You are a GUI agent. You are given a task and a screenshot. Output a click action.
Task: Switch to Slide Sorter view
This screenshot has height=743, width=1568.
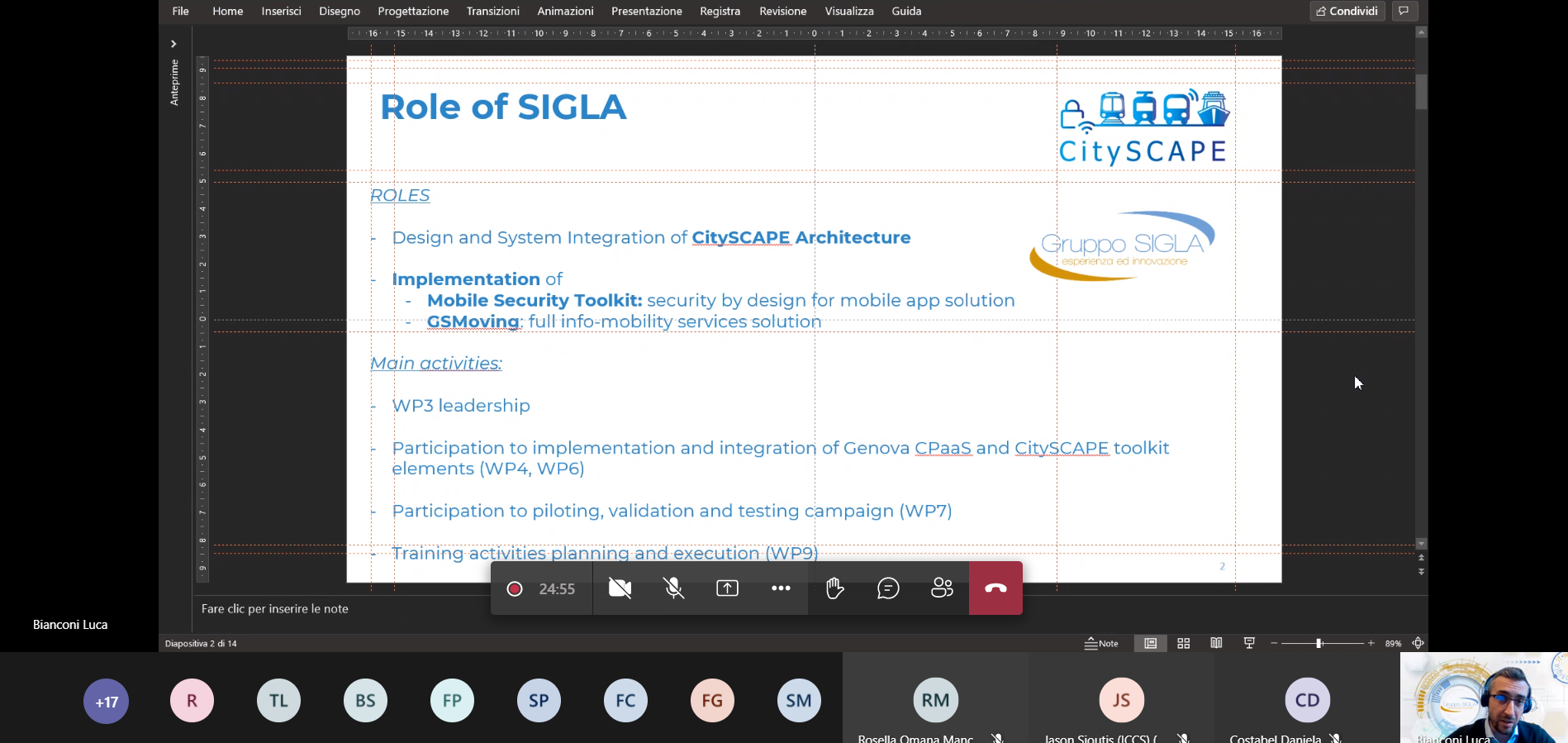[1183, 643]
